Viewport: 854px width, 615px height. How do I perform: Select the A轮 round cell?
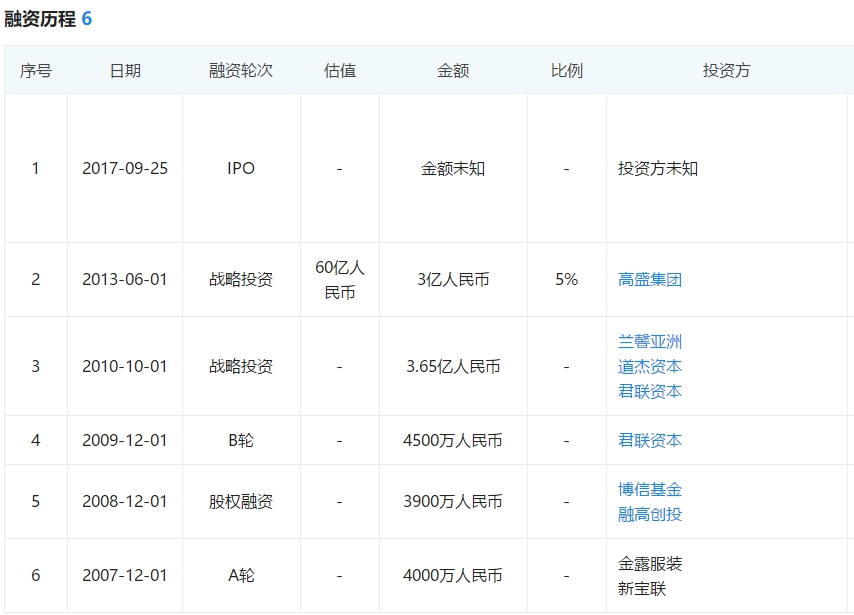click(241, 575)
